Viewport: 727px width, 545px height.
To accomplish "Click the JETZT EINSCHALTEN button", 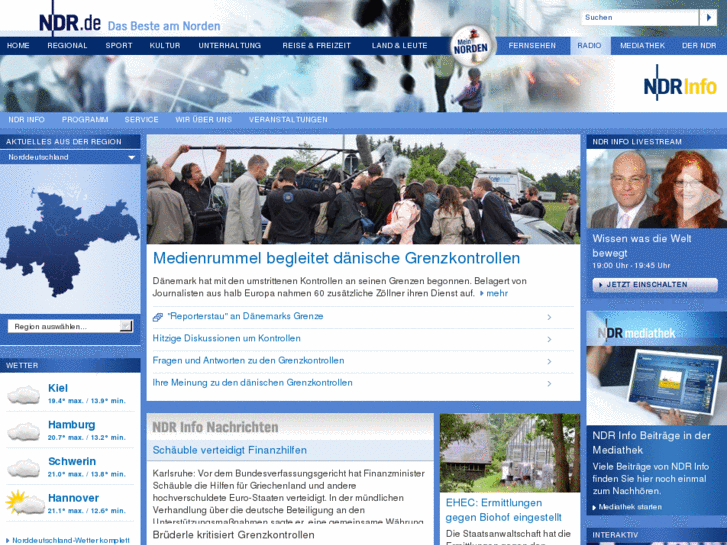I will [x=655, y=285].
